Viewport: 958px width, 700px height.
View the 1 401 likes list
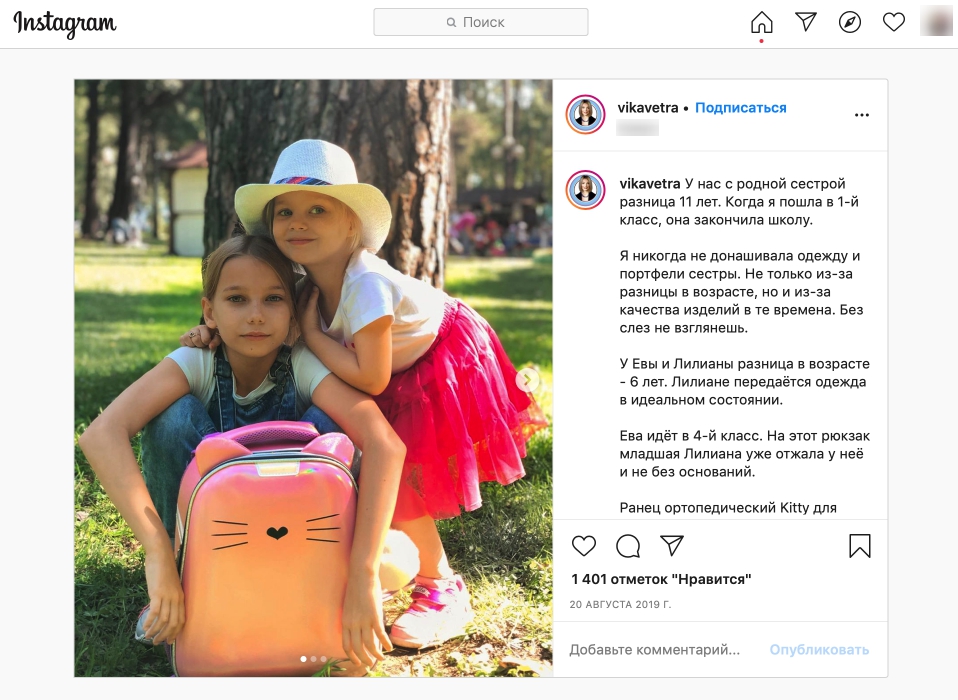pos(661,579)
